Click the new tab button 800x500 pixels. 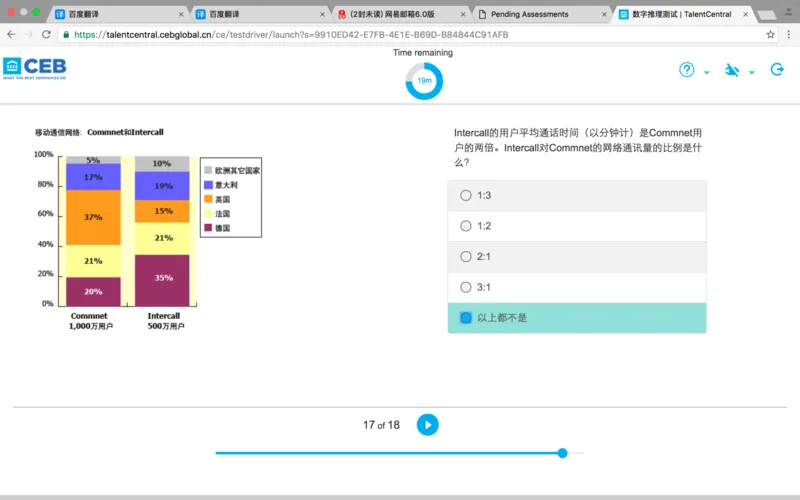click(766, 15)
